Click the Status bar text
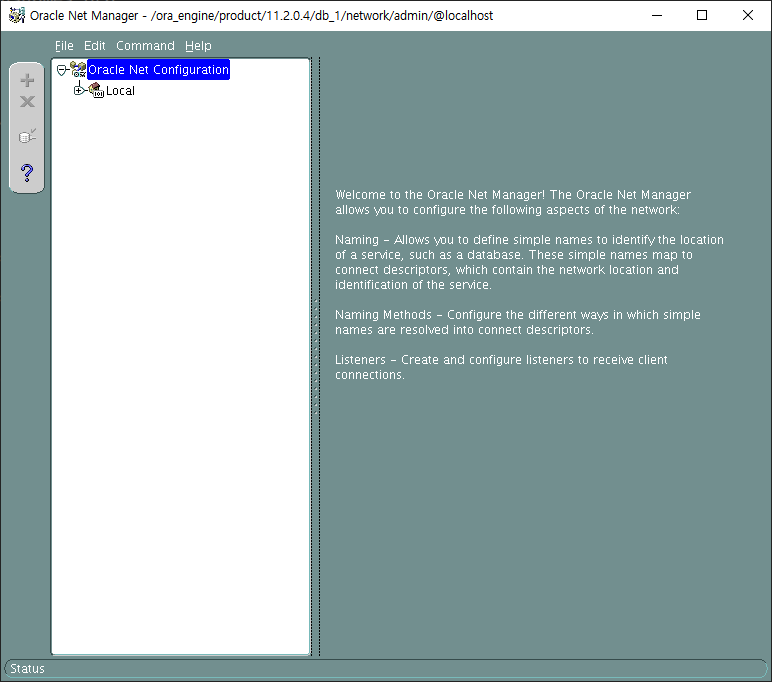 [x=28, y=669]
